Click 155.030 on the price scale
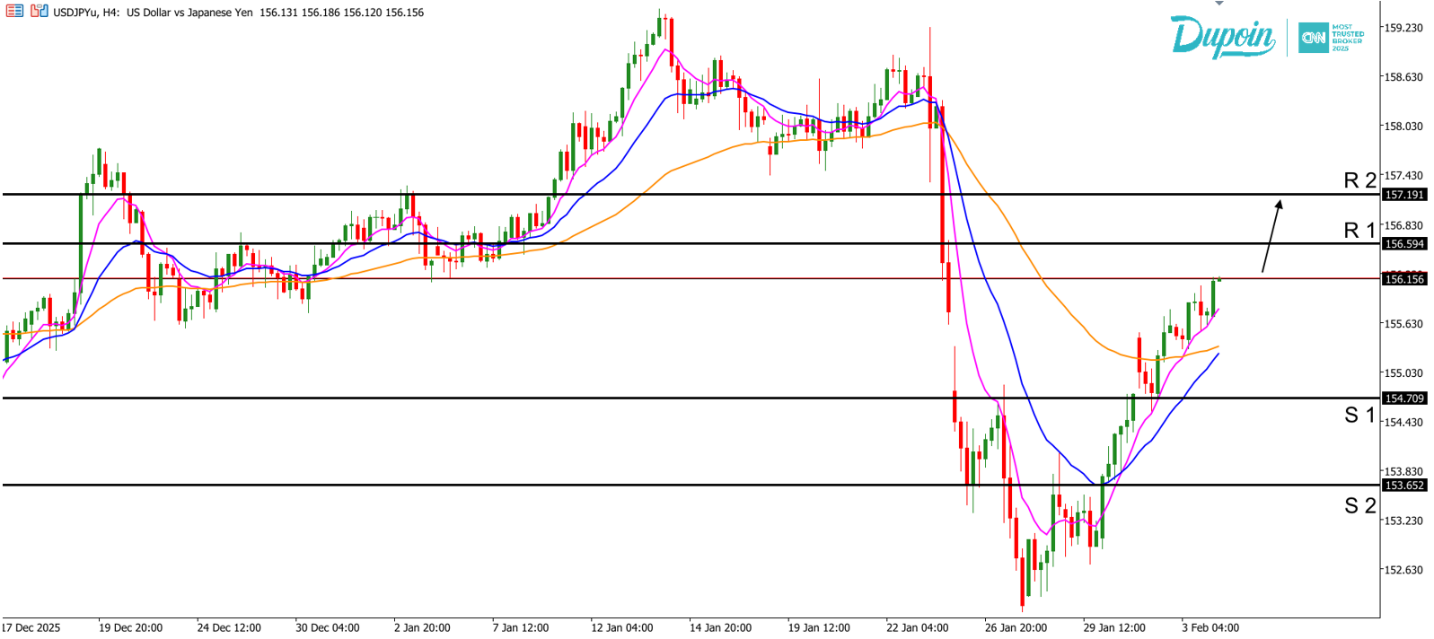Viewport: 1434px width, 639px height. 1403,372
